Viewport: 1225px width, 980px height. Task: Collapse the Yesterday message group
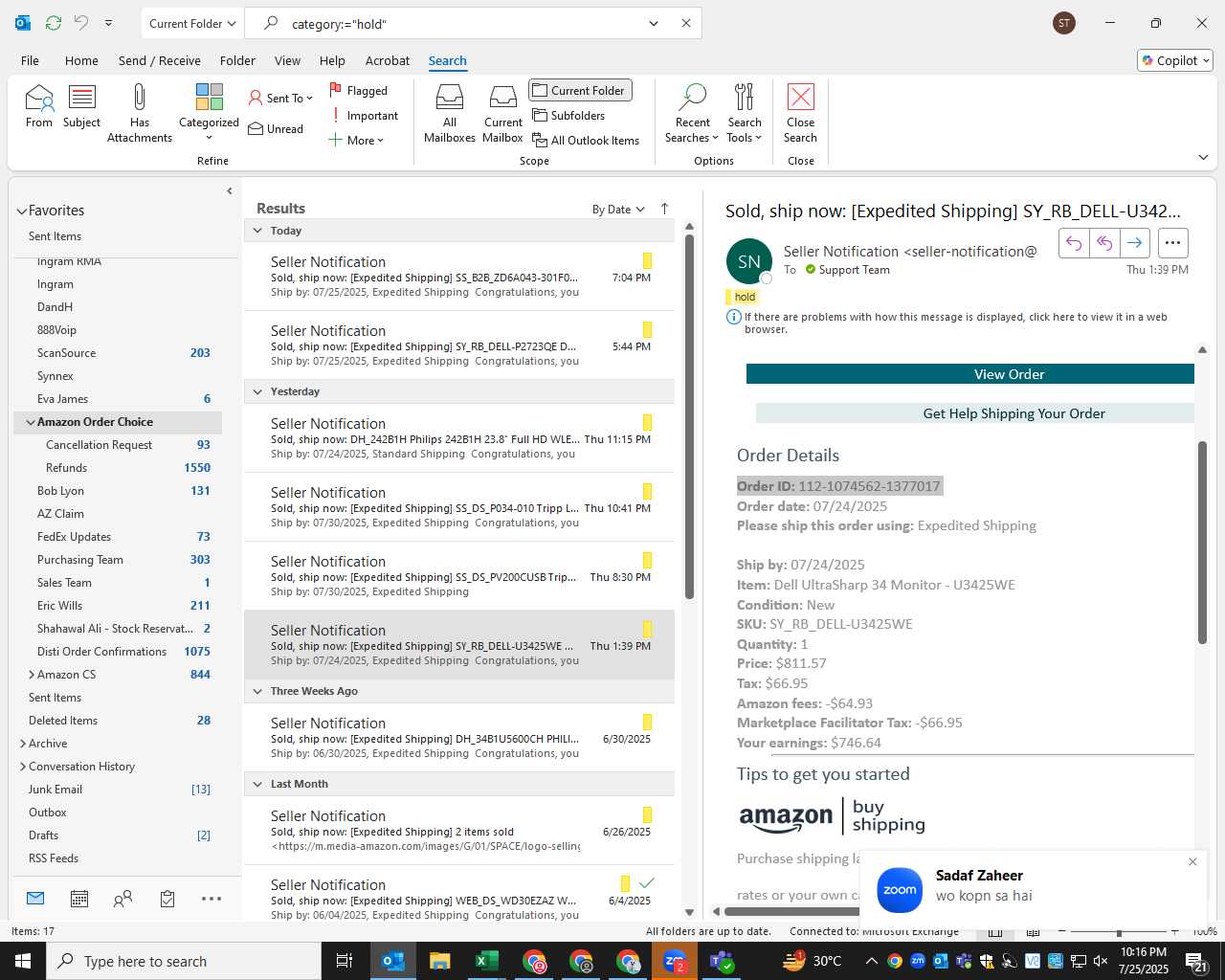(257, 391)
